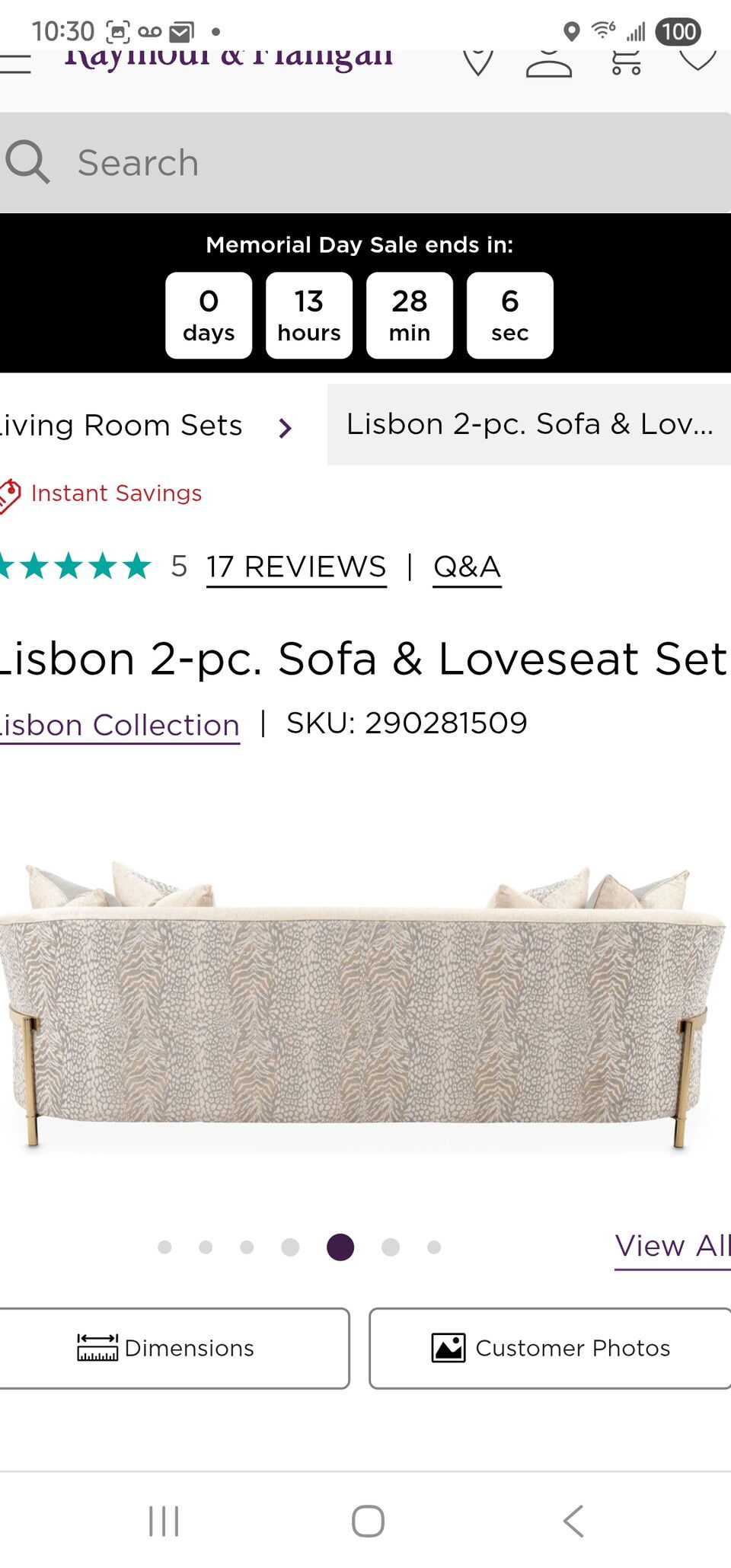Show Customer Photos
The width and height of the screenshot is (731, 1568).
click(x=550, y=1348)
